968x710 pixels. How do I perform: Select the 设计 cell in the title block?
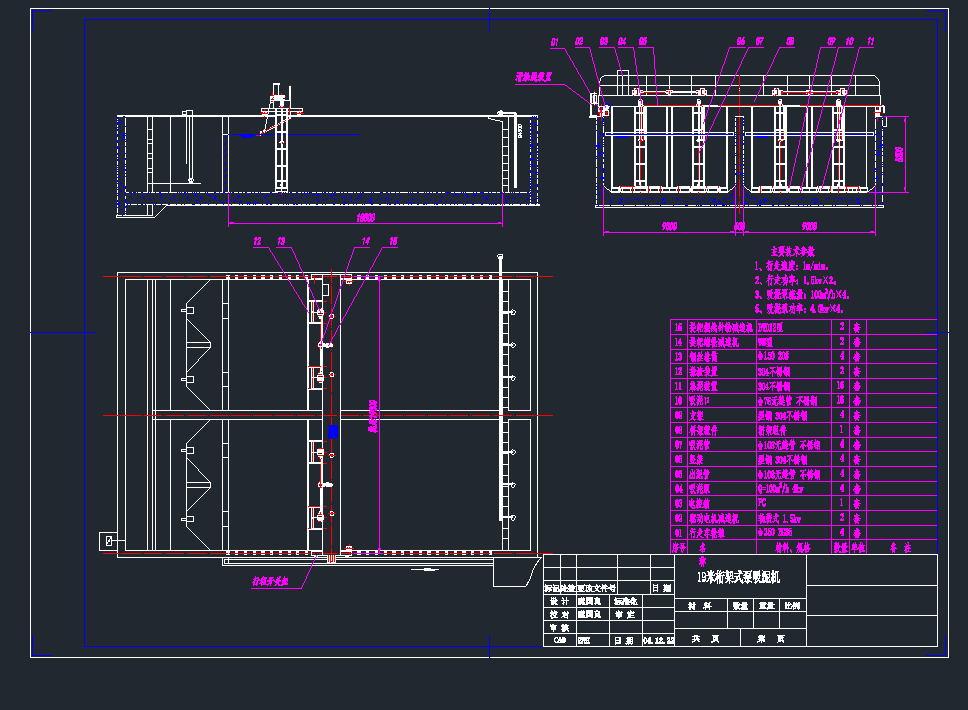pos(558,601)
